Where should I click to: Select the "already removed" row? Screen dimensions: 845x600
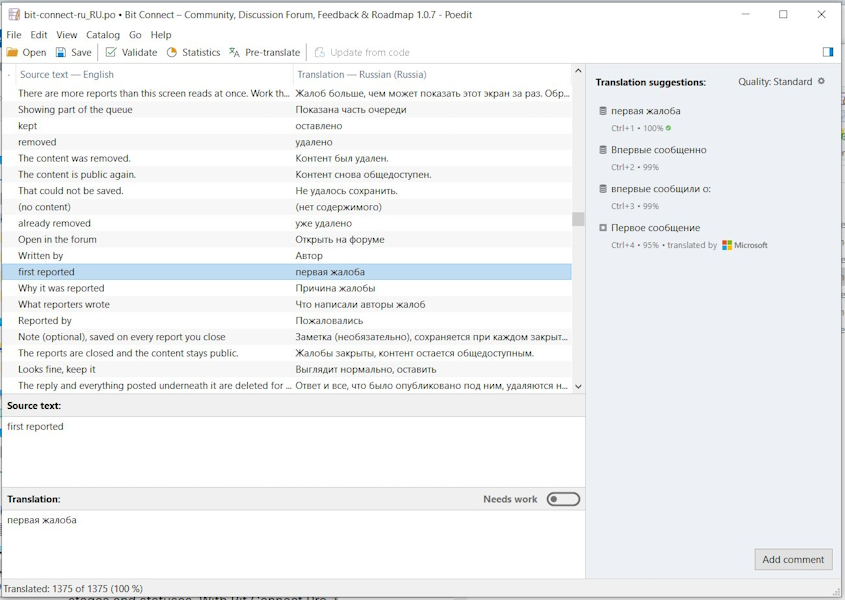(287, 223)
